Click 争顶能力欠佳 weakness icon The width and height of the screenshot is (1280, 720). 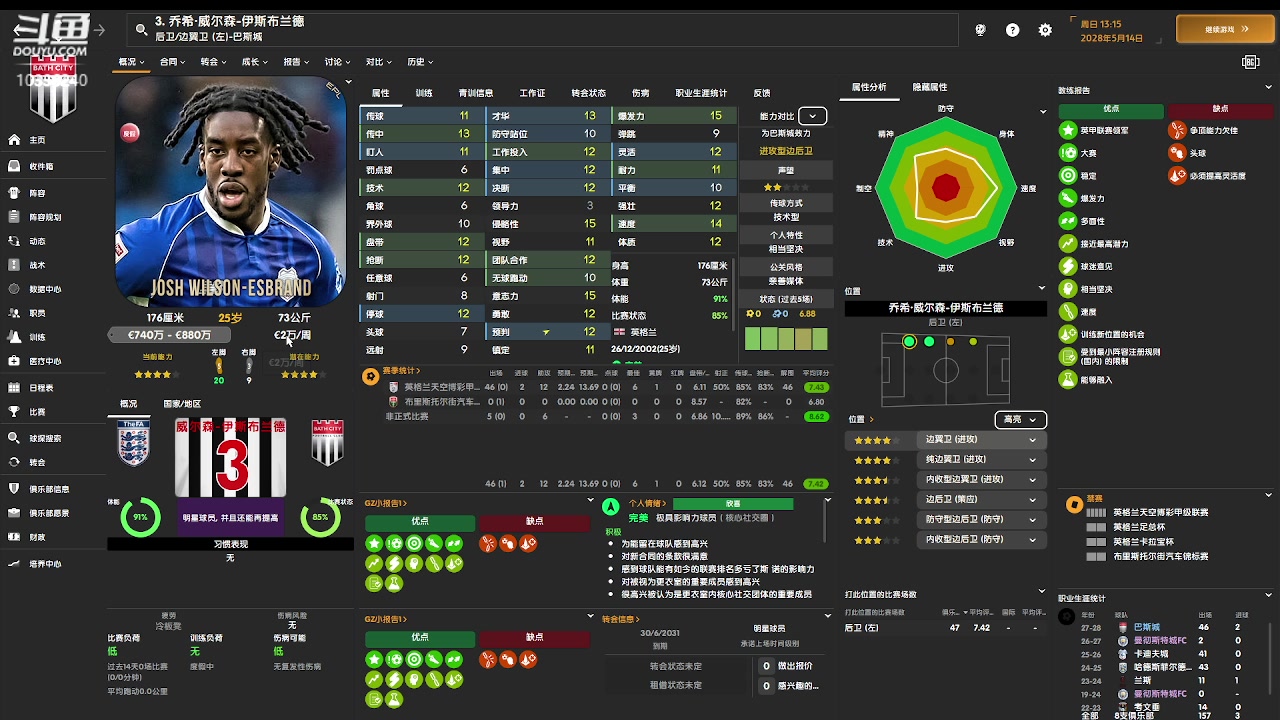coord(1177,130)
